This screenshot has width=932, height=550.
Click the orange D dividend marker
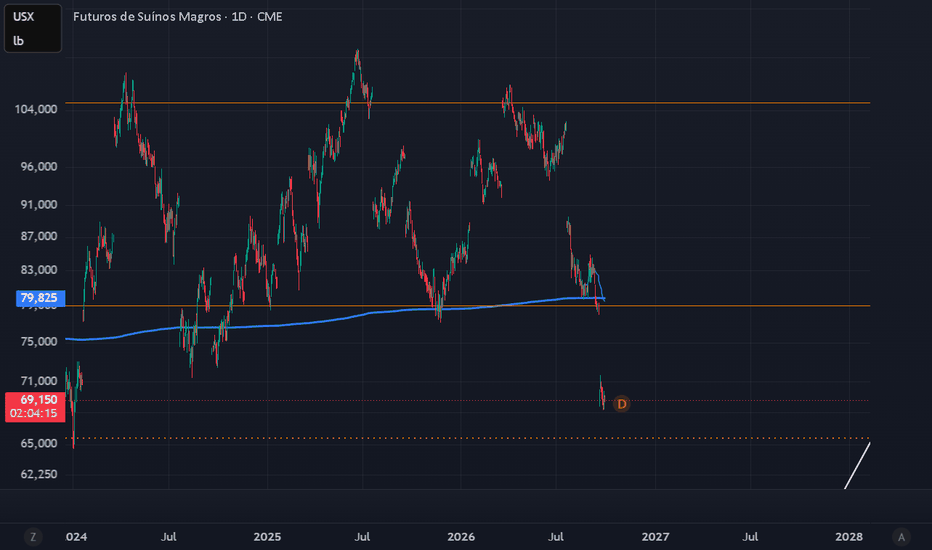tap(622, 404)
